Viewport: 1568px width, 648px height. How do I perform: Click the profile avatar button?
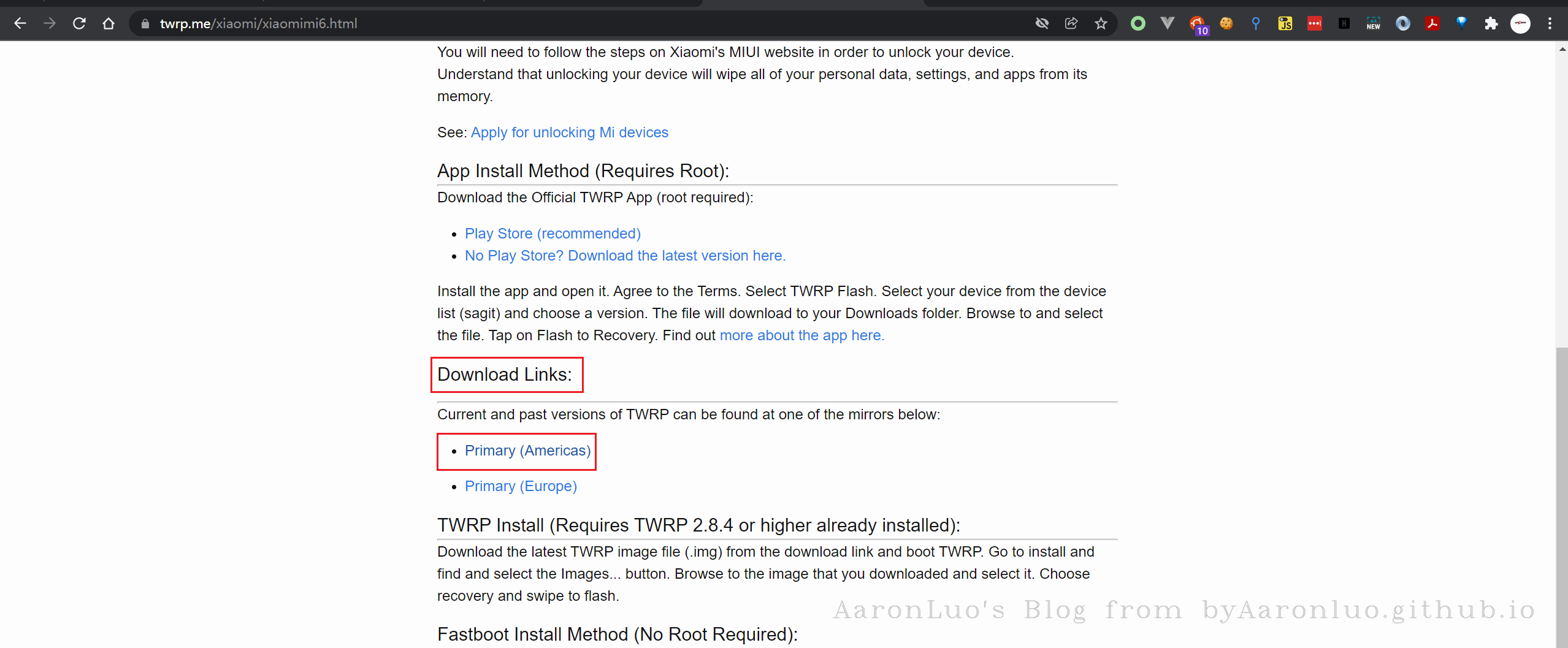[x=1520, y=24]
